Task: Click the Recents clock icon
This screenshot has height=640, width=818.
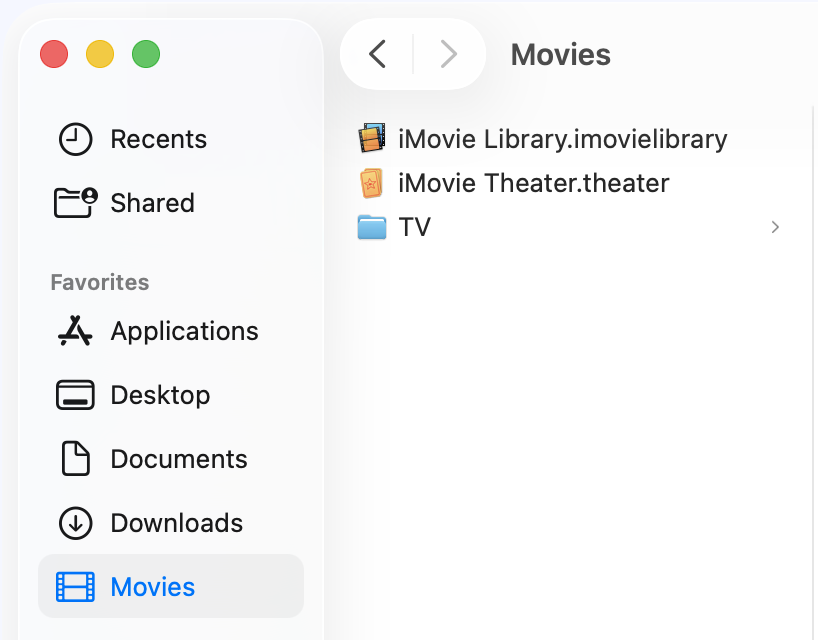Action: pos(75,139)
